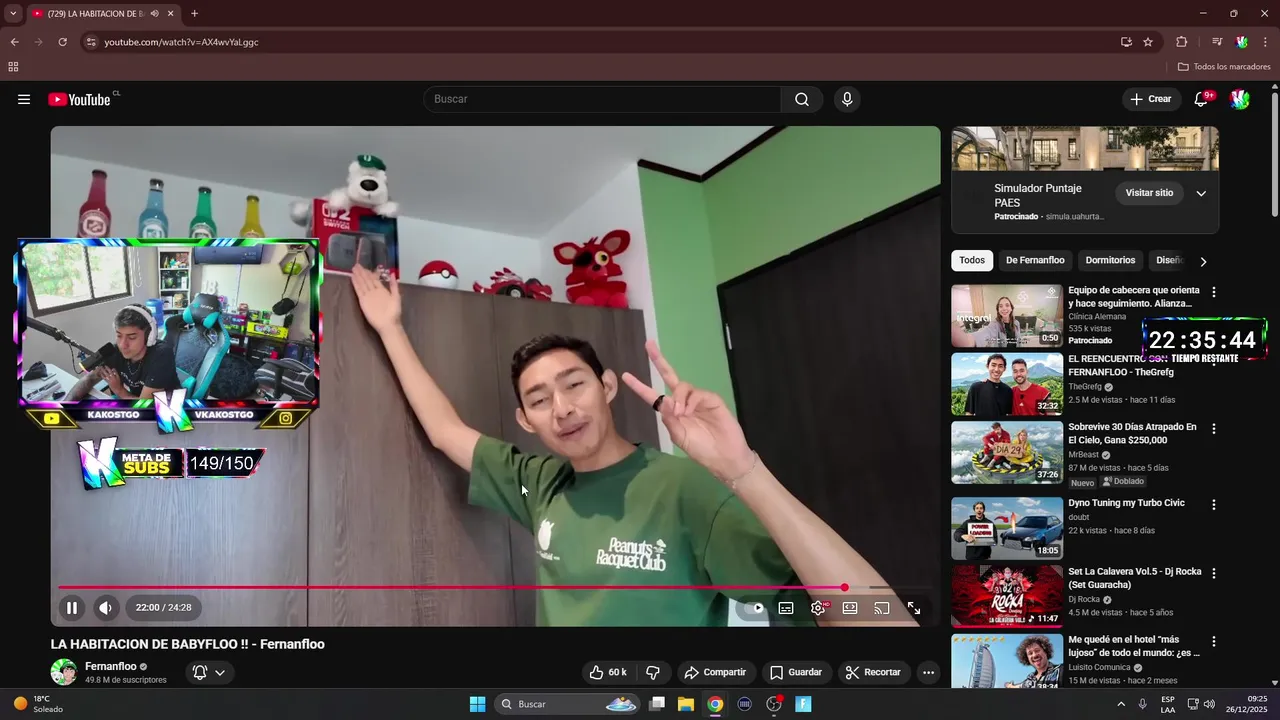Click the Crear button
This screenshot has width=1280, height=720.
1150,99
